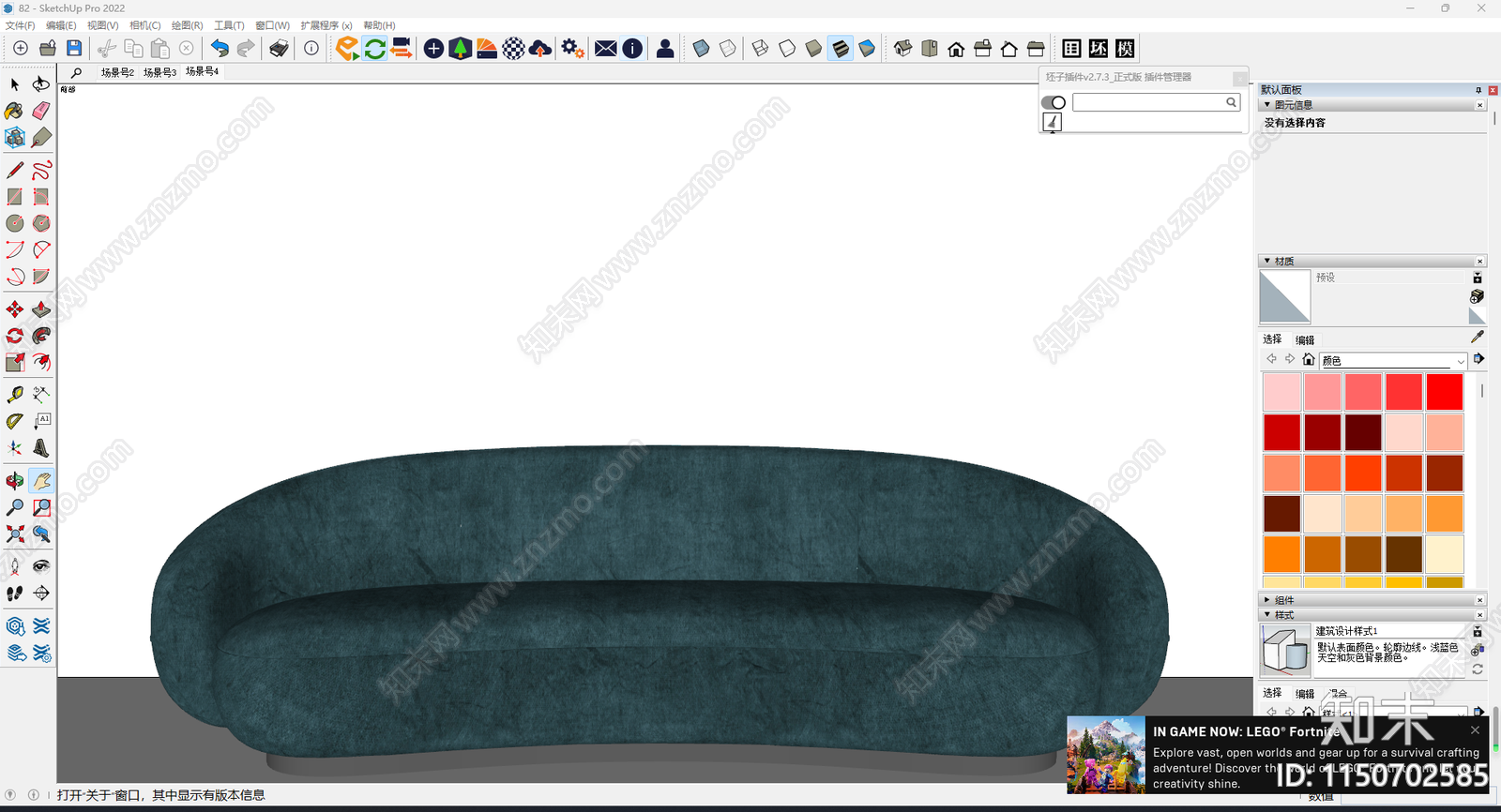Select the Rotate tool
Image resolution: width=1501 pixels, height=812 pixels.
click(15, 336)
